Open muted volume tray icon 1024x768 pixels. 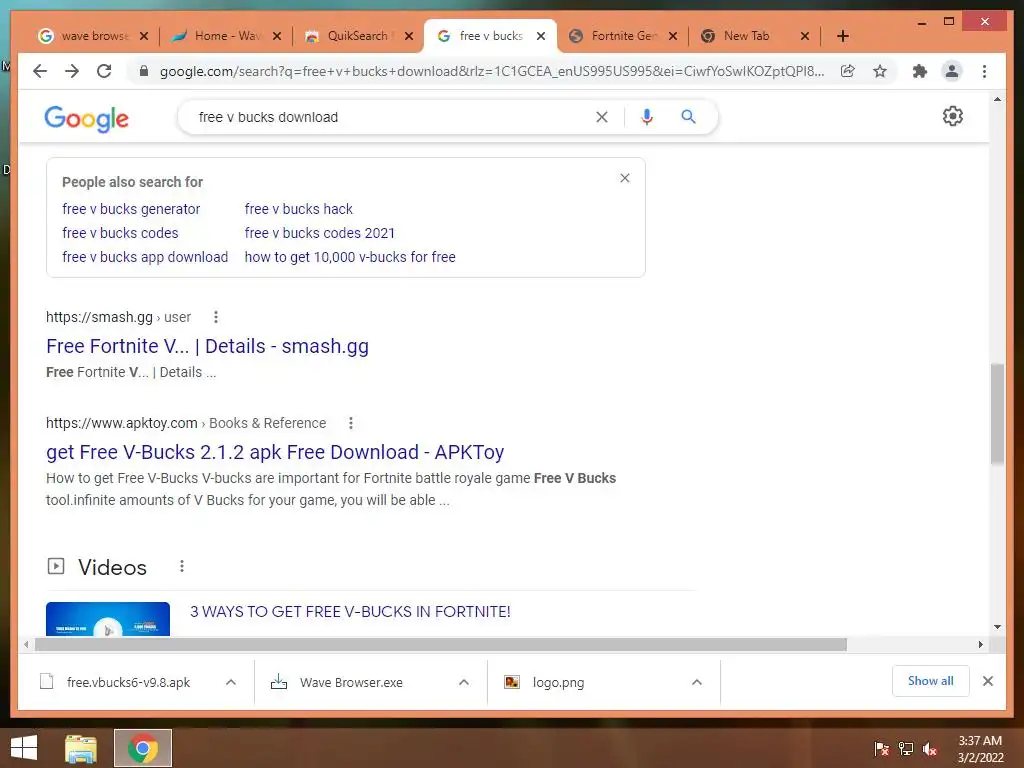point(930,748)
